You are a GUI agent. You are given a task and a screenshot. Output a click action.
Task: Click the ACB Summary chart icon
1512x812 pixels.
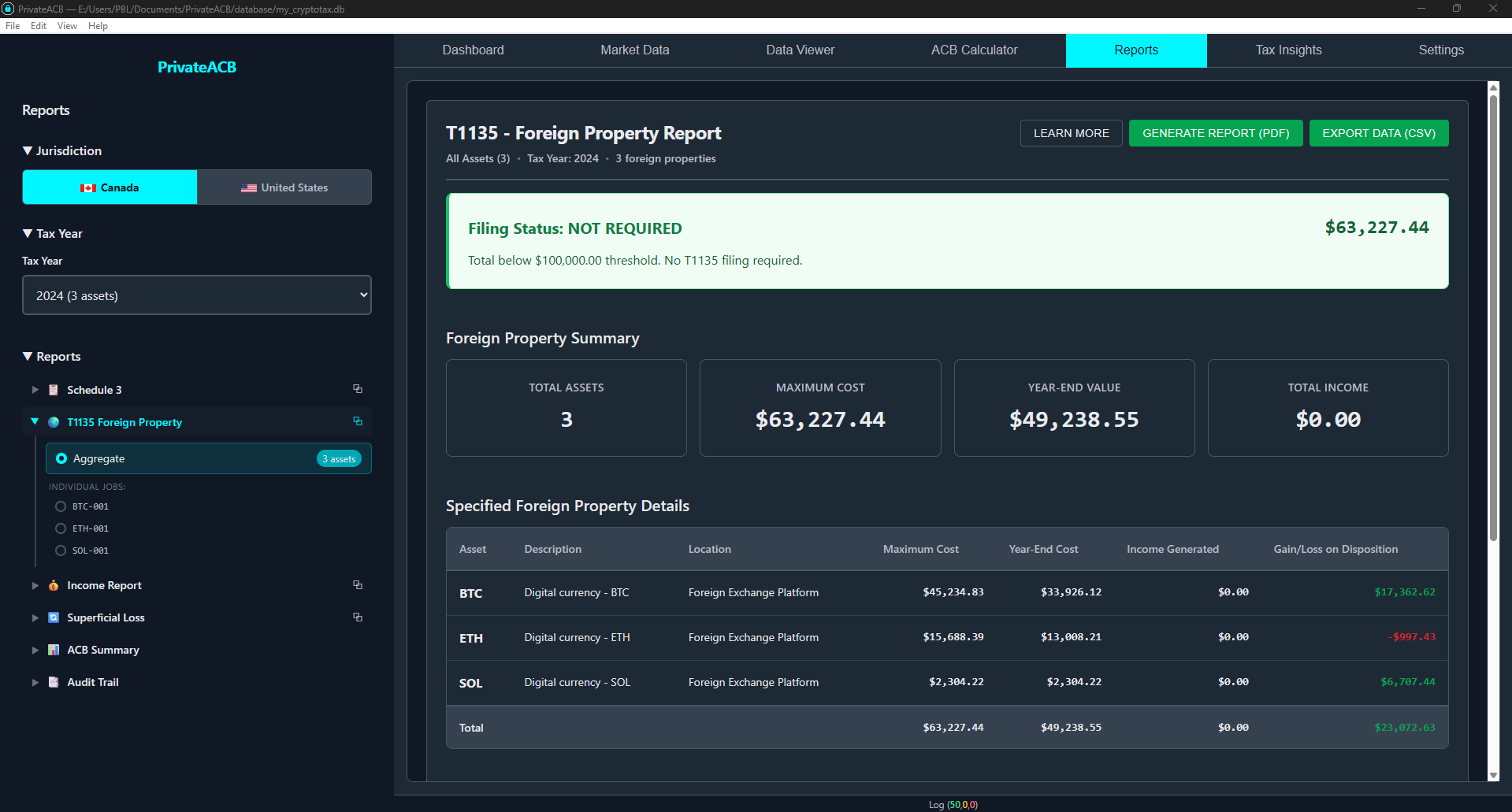coord(54,650)
